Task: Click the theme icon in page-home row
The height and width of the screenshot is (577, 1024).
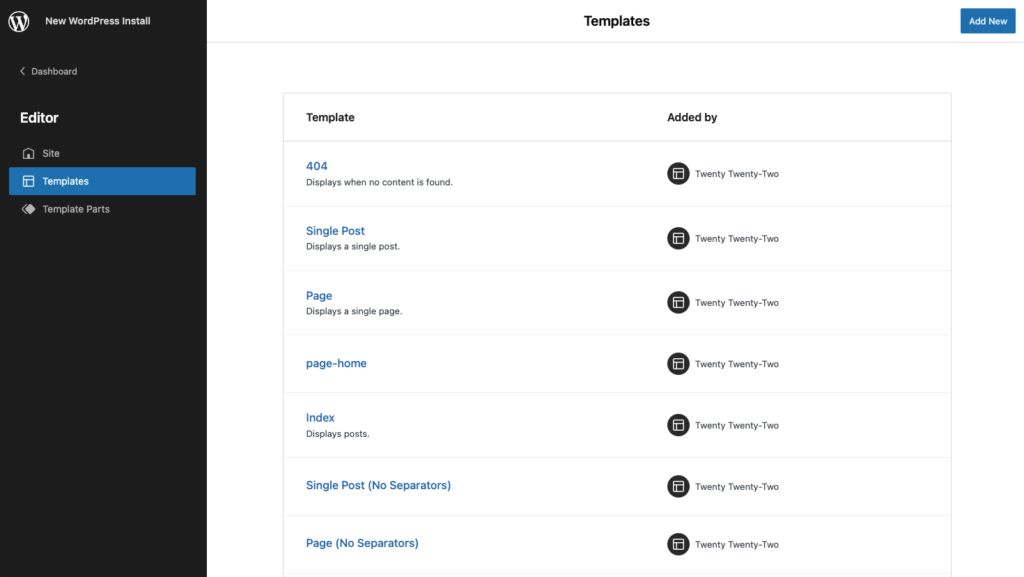Action: pyautogui.click(x=678, y=364)
